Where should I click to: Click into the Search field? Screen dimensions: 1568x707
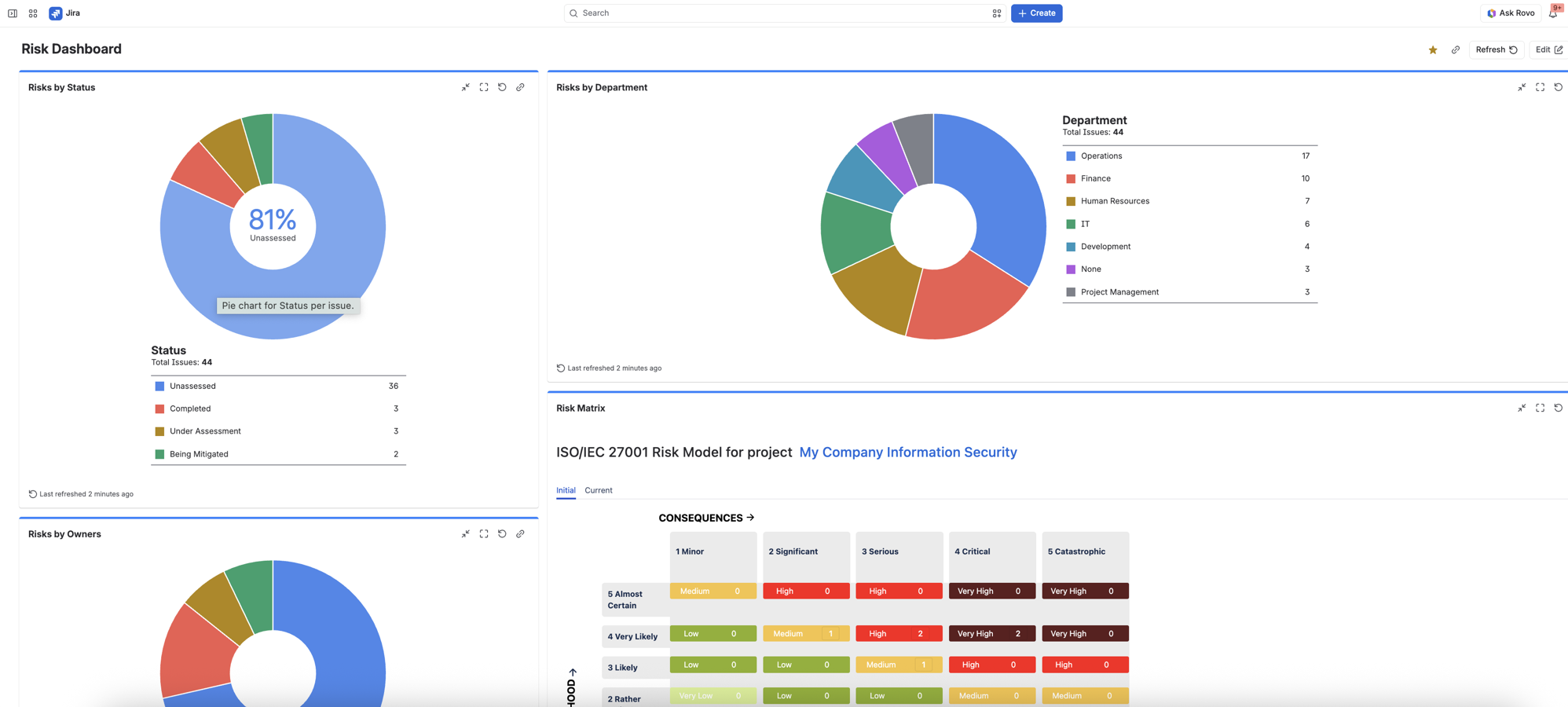coord(784,13)
